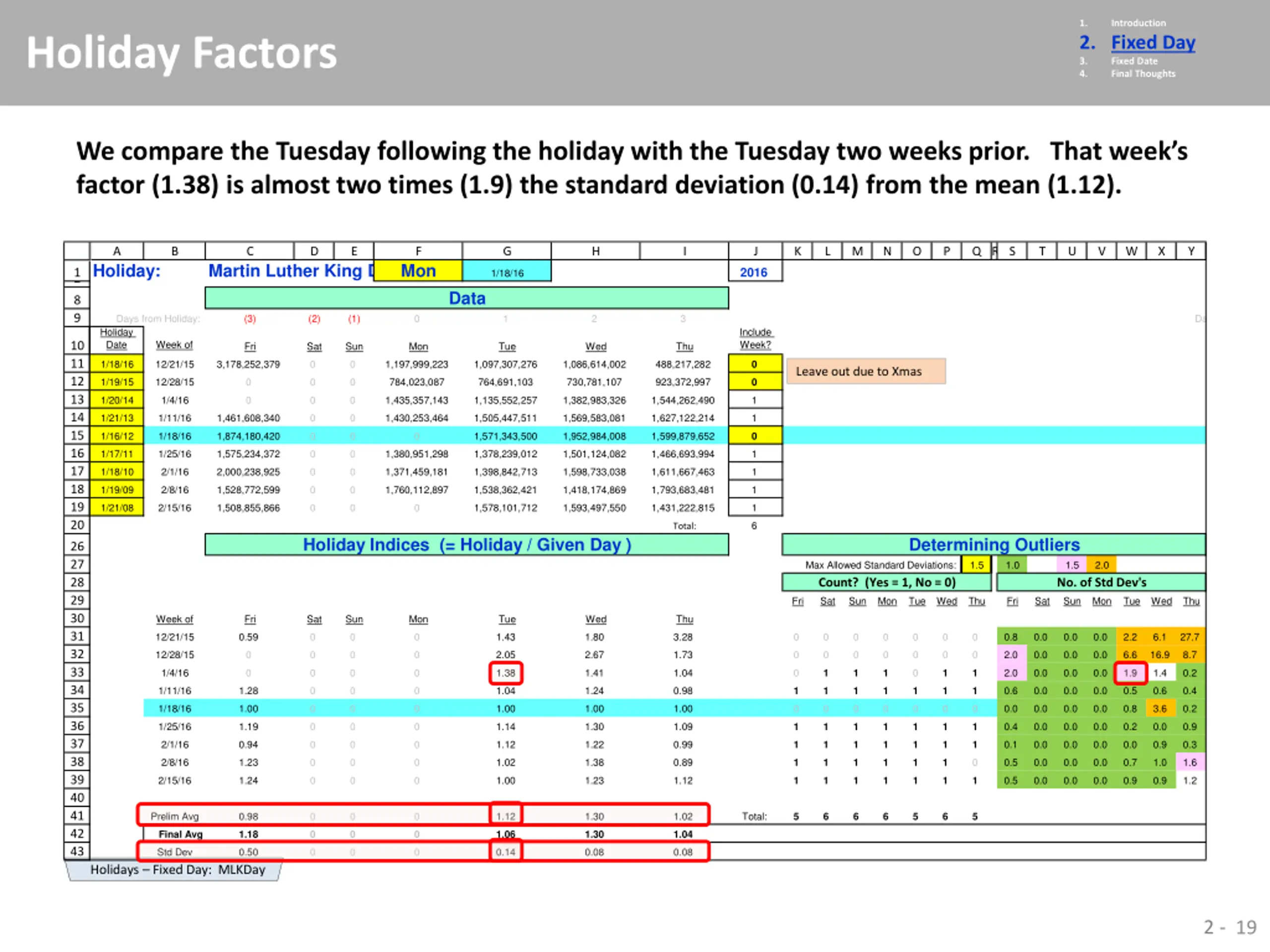Select the red-boxed 1.38 Tue index cell
Viewport: 1270px width, 952px height.
click(506, 672)
